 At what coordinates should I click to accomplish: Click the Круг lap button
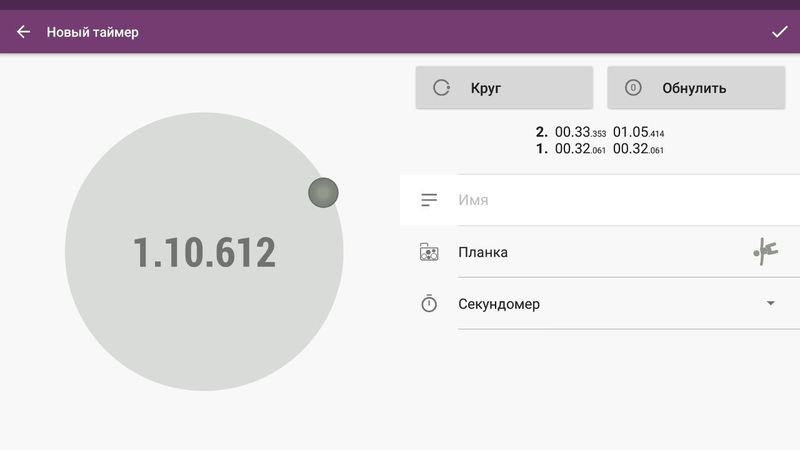pyautogui.click(x=504, y=88)
